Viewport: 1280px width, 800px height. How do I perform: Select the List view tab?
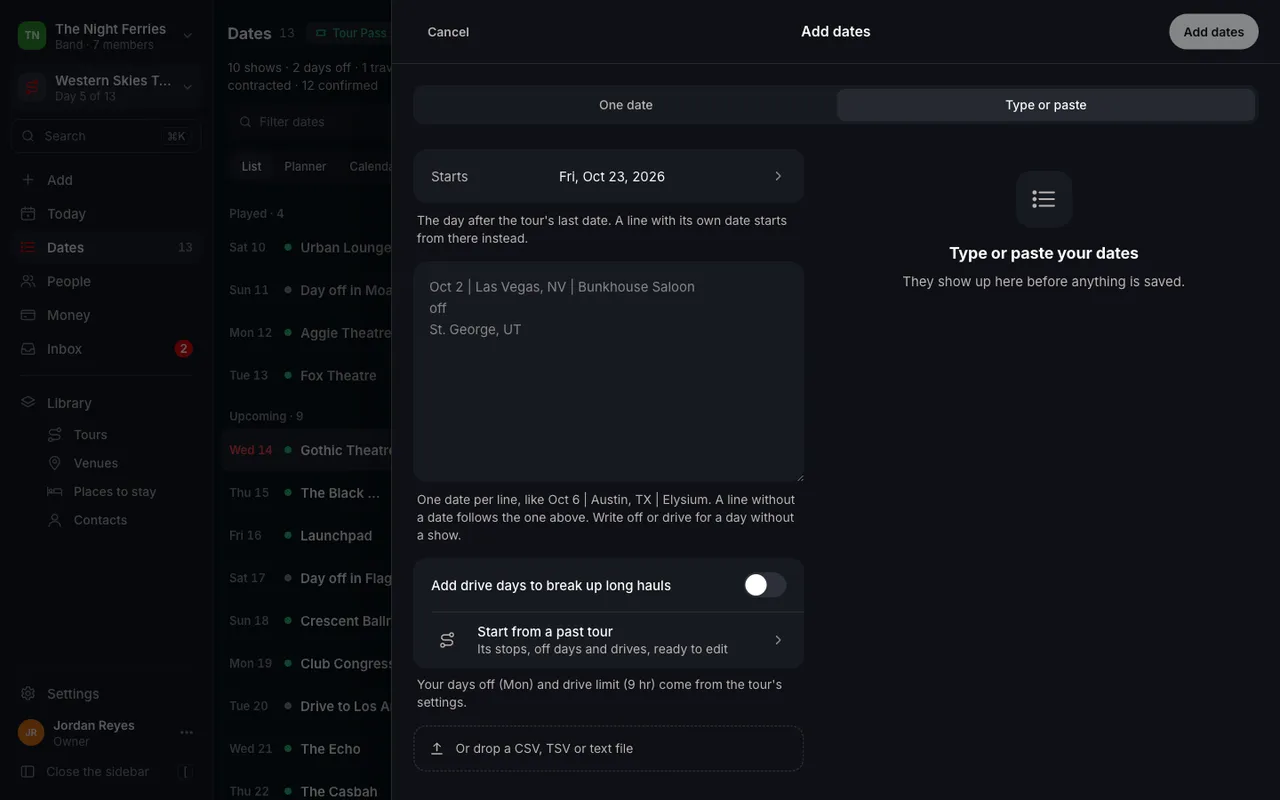point(251,166)
